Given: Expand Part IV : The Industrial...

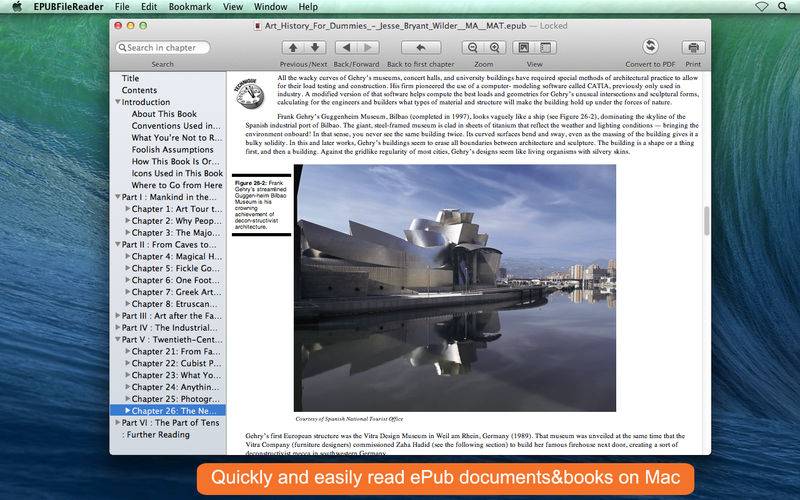Looking at the screenshot, I should (x=117, y=328).
